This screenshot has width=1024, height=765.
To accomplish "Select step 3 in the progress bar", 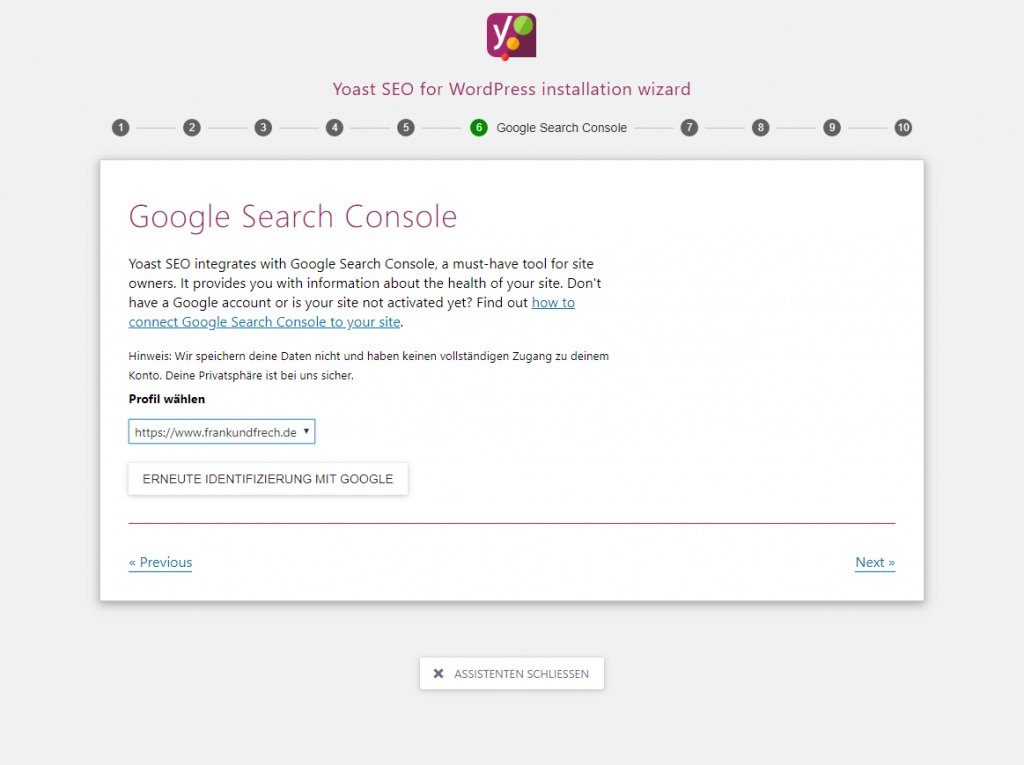I will tap(263, 128).
